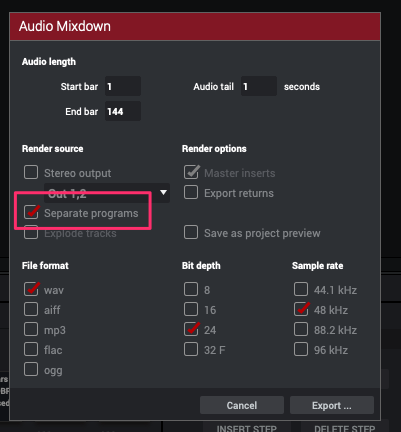
Task: Open the Out 1,2 output dropdown
Action: tap(107, 193)
